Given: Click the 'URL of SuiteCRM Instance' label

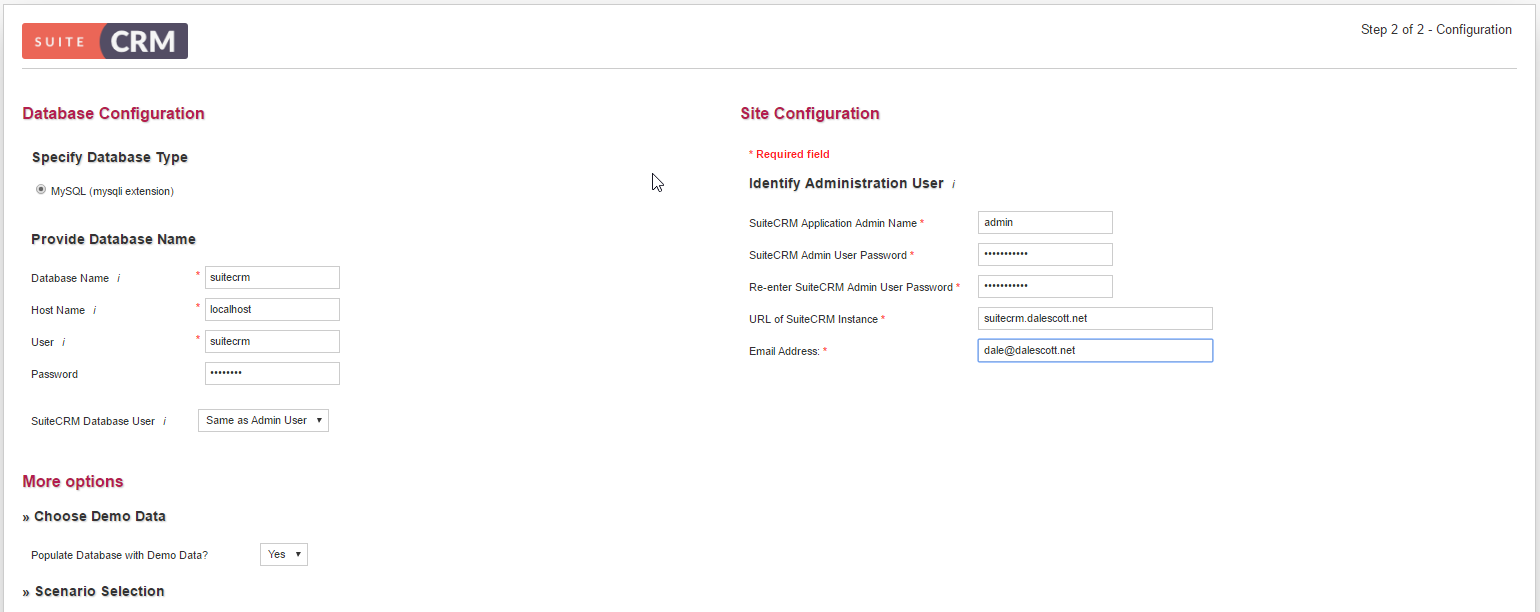Looking at the screenshot, I should pyautogui.click(x=813, y=320).
